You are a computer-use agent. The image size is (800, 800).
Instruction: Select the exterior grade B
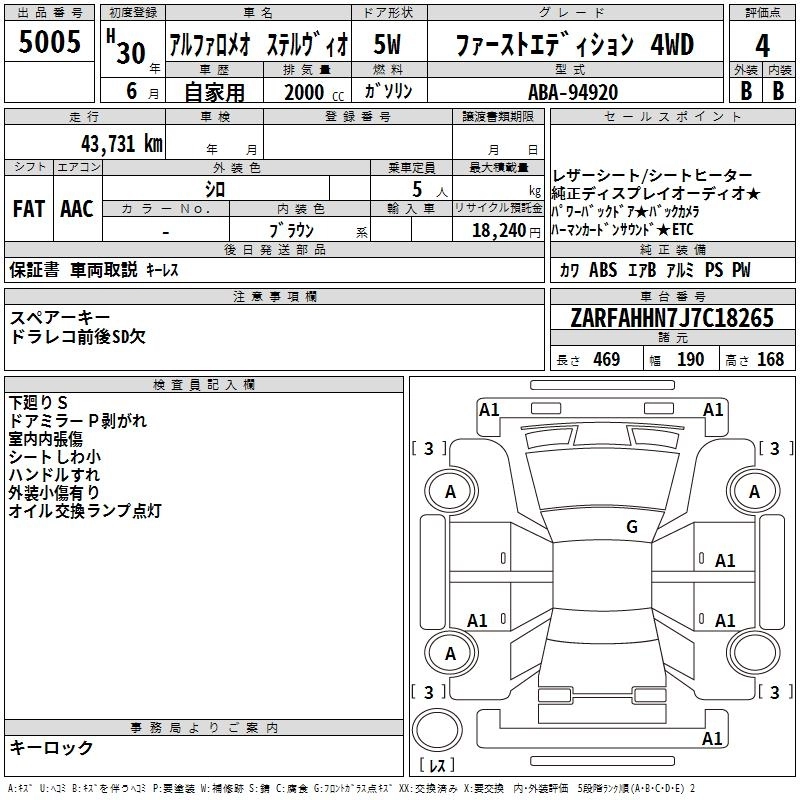click(746, 91)
